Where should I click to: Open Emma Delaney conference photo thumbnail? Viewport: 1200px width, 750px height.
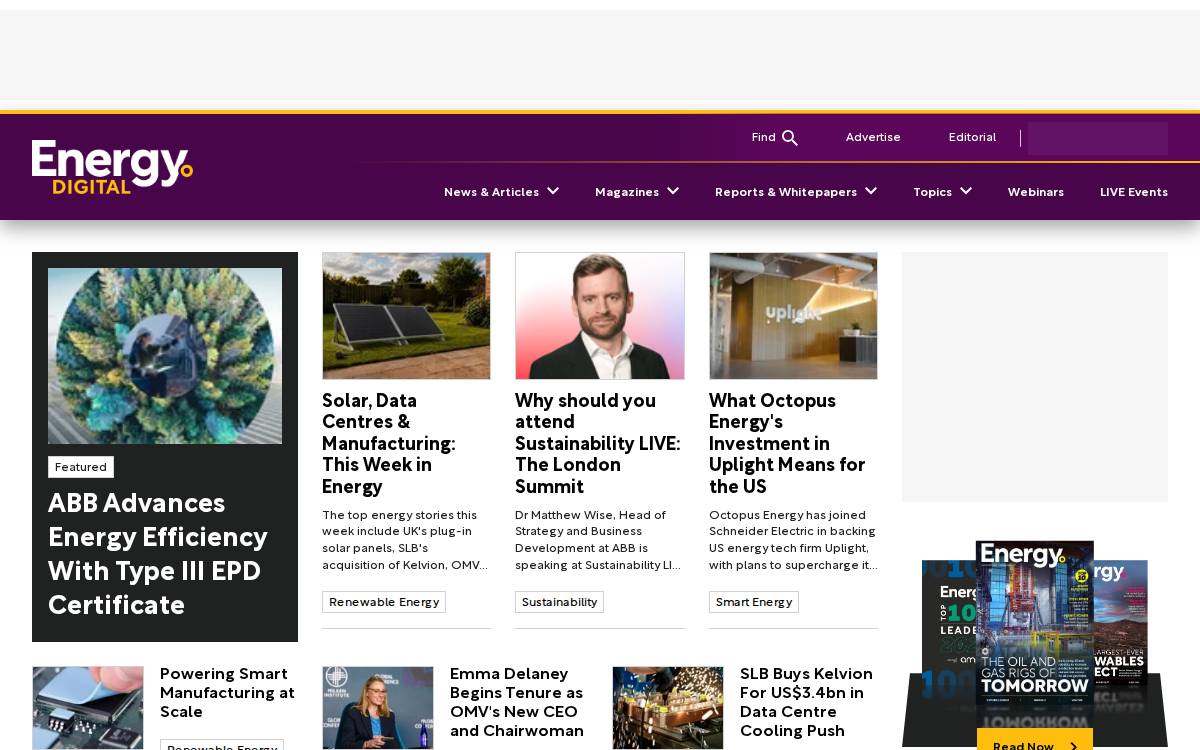(x=378, y=708)
